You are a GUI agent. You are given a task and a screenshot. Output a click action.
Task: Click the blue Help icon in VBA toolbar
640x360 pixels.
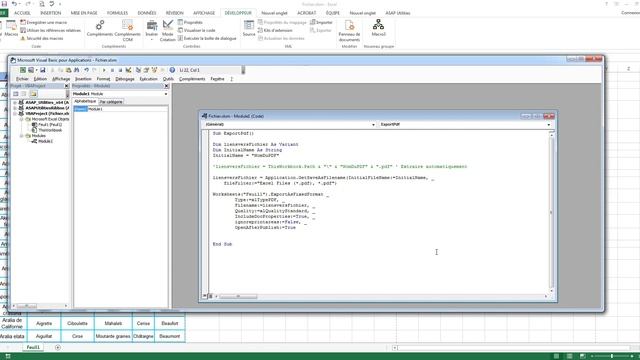click(x=172, y=70)
